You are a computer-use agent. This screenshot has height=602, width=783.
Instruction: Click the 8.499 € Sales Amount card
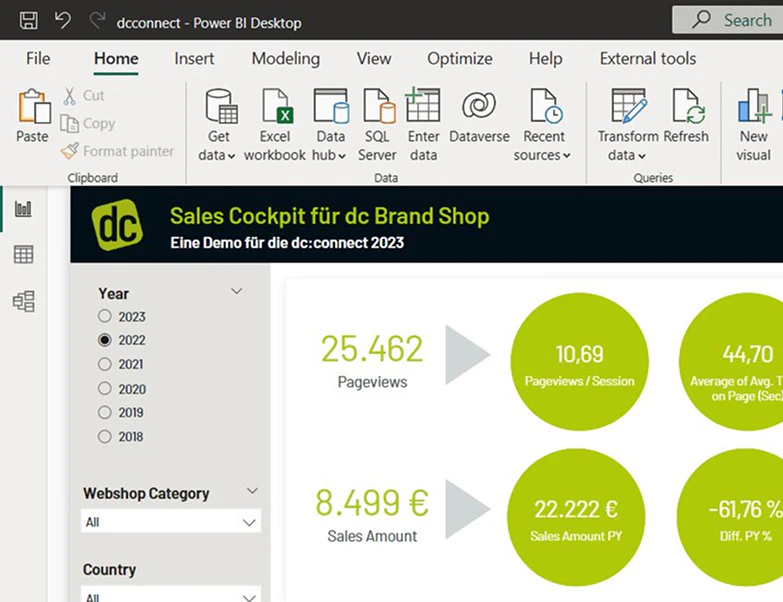coord(372,515)
